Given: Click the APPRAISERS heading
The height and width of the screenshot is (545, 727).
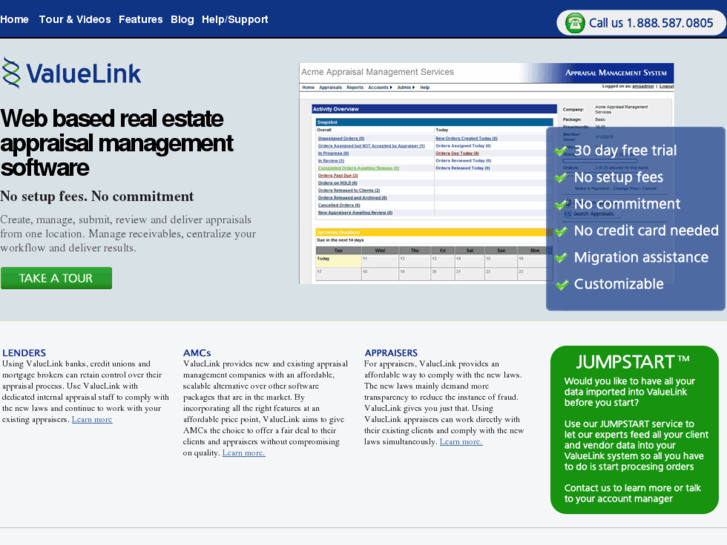Looking at the screenshot, I should 391,353.
